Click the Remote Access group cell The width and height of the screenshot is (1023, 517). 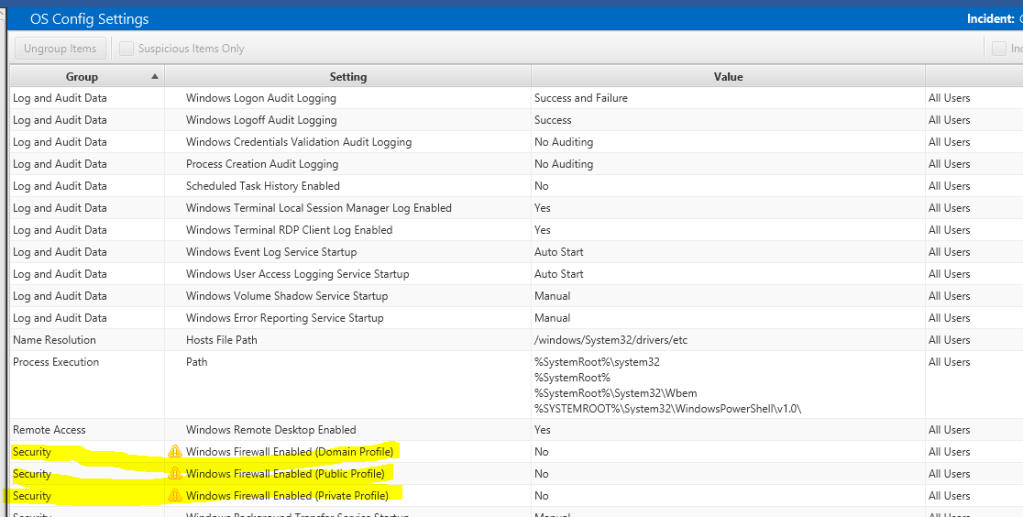coord(49,430)
